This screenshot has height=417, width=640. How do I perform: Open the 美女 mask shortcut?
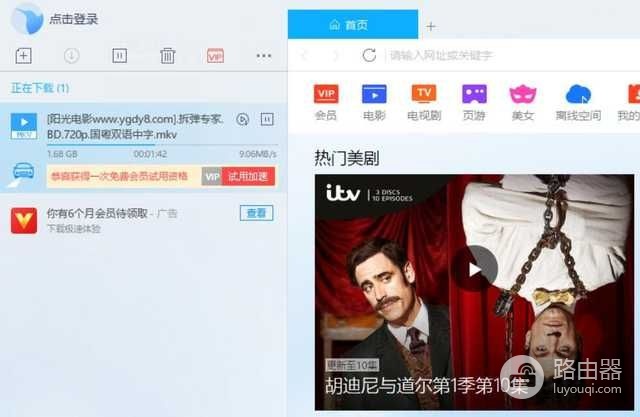click(523, 102)
